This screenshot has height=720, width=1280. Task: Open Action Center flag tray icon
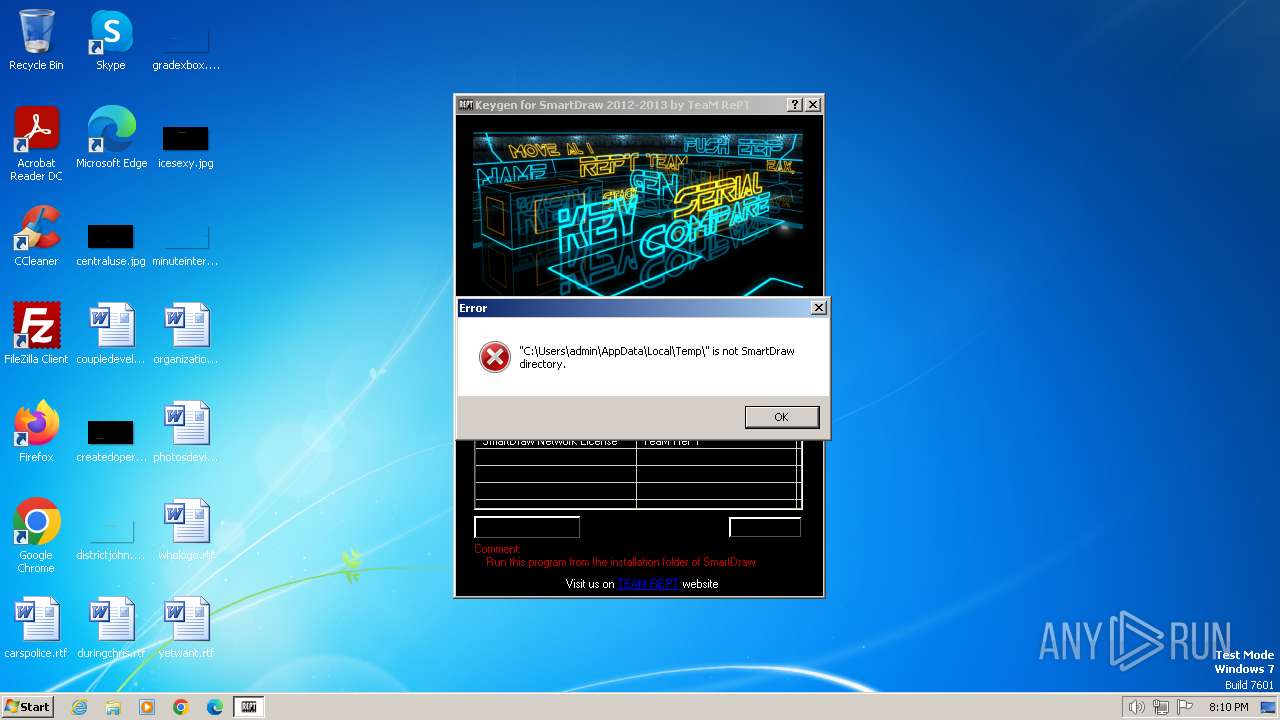click(x=1185, y=707)
